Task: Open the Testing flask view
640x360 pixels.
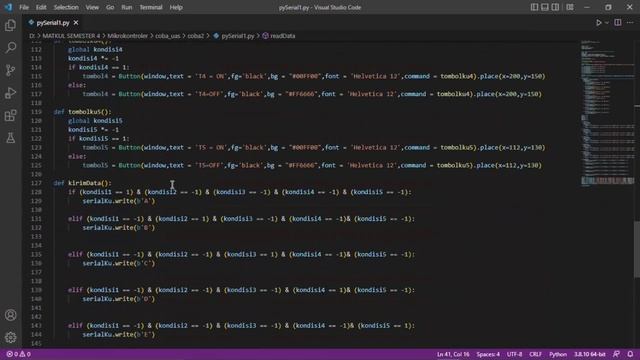Action: [x=11, y=138]
